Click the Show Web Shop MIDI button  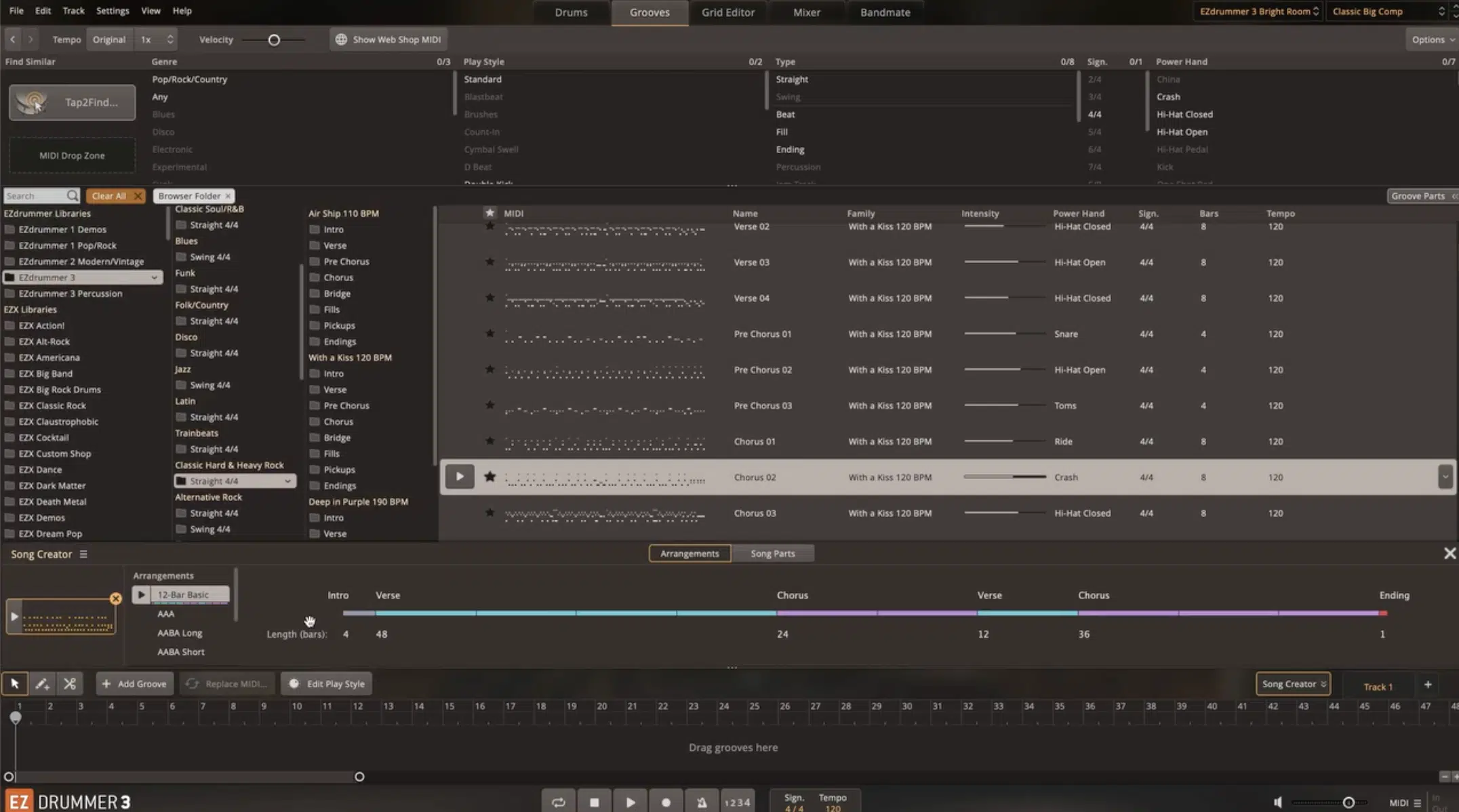pyautogui.click(x=388, y=39)
